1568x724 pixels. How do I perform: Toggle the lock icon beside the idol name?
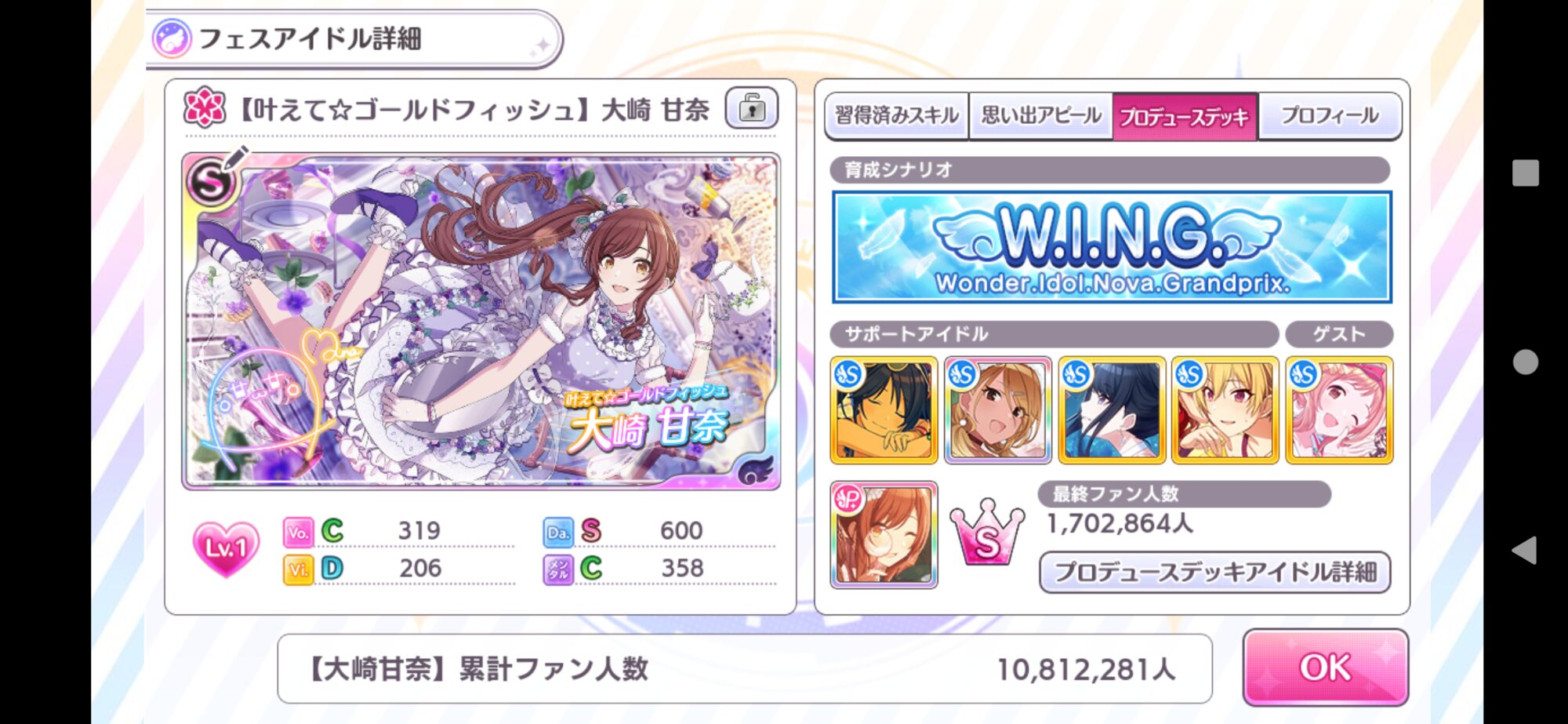(x=751, y=108)
